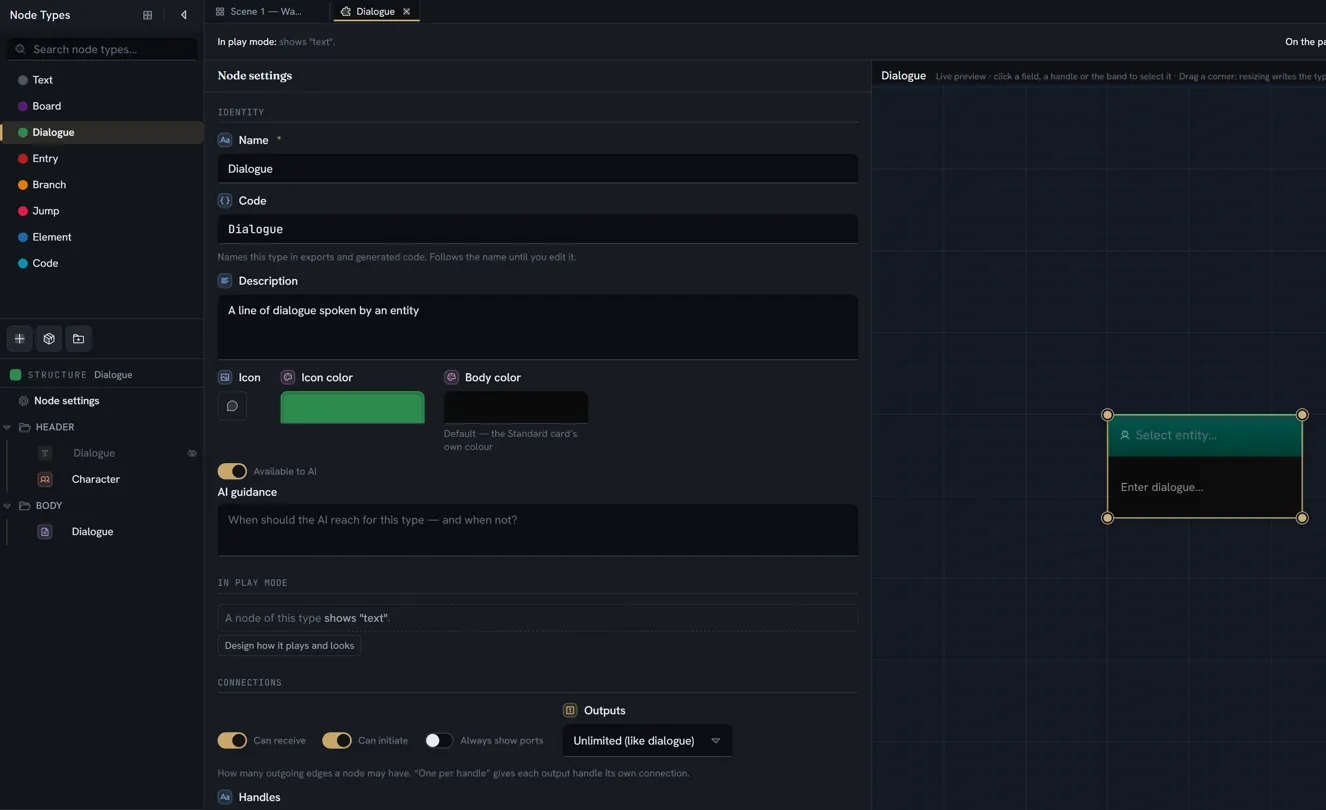Screen dimensions: 1326x810
Task: Collapse the HEADER folder in structure tree
Action: point(8,427)
